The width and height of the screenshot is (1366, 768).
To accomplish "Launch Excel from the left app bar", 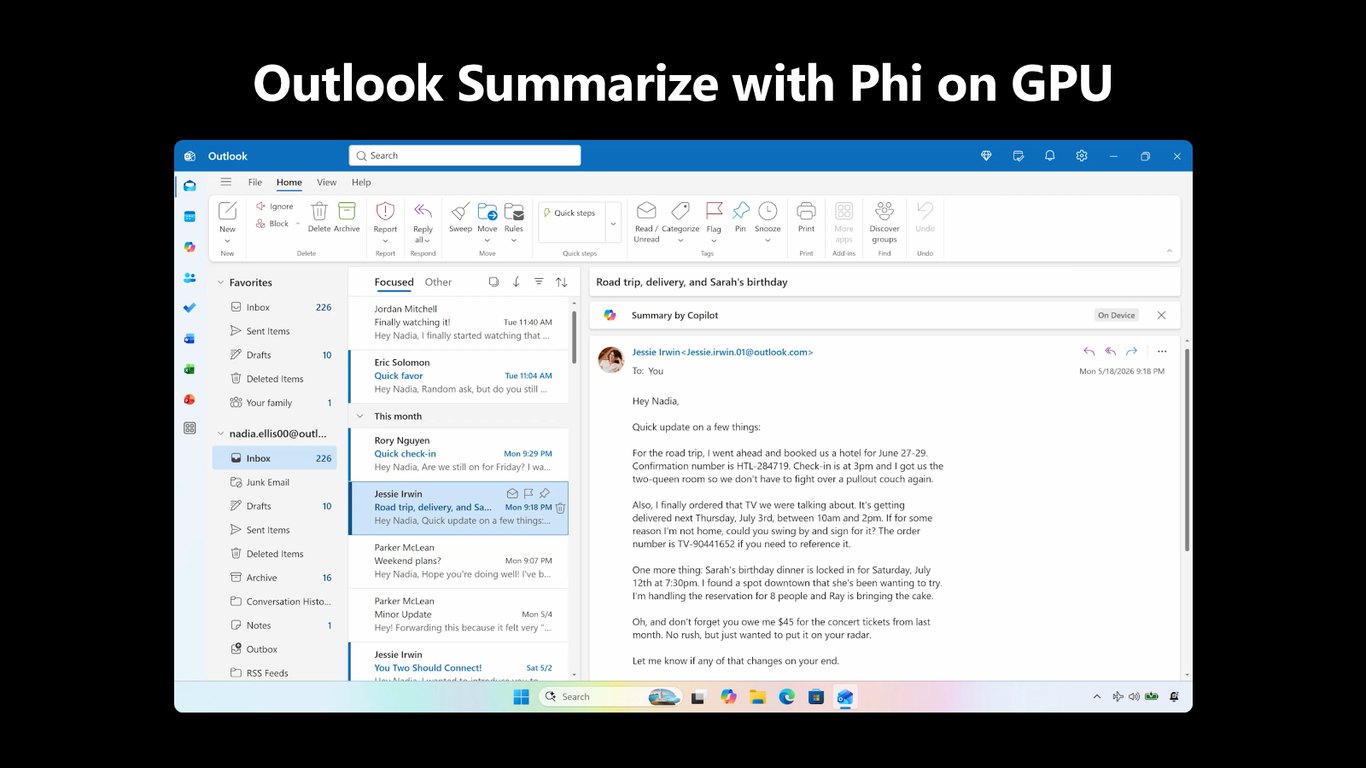I will coord(189,369).
